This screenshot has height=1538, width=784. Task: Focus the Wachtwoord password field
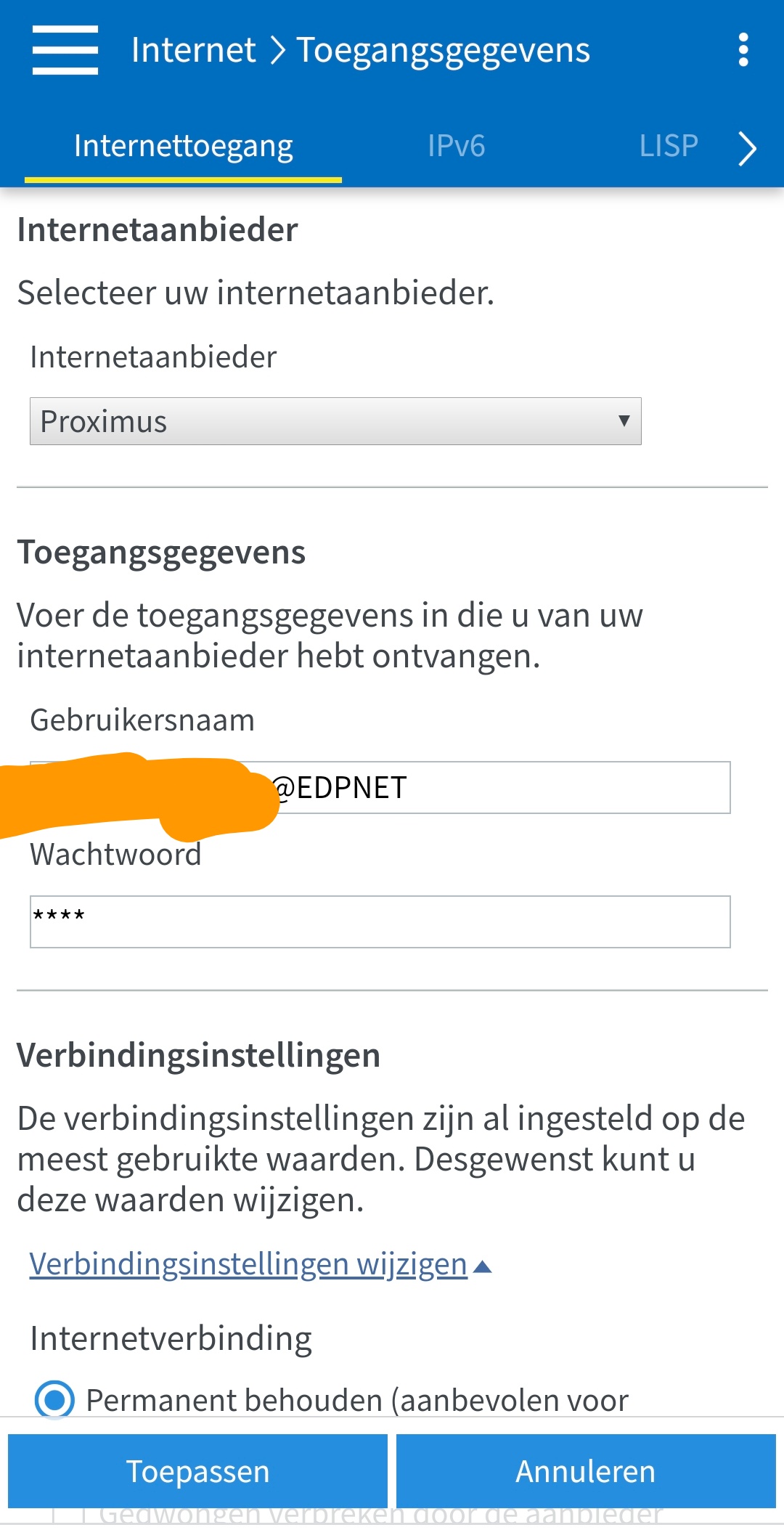(x=380, y=921)
